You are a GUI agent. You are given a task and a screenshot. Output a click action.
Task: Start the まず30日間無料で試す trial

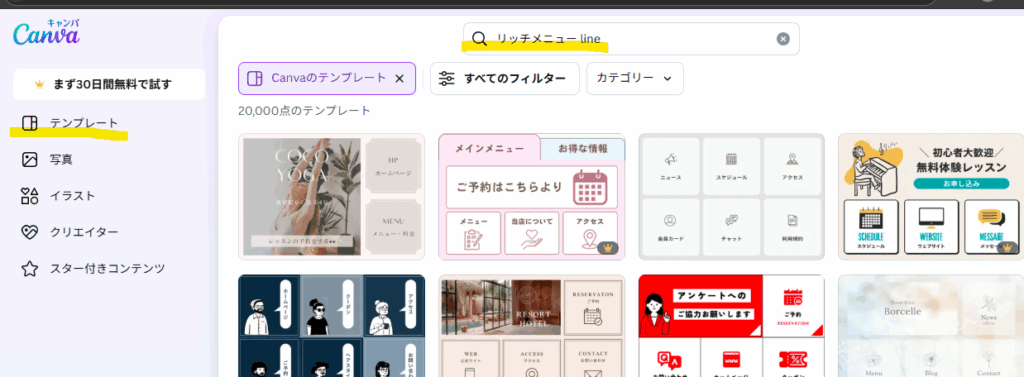click(x=109, y=84)
